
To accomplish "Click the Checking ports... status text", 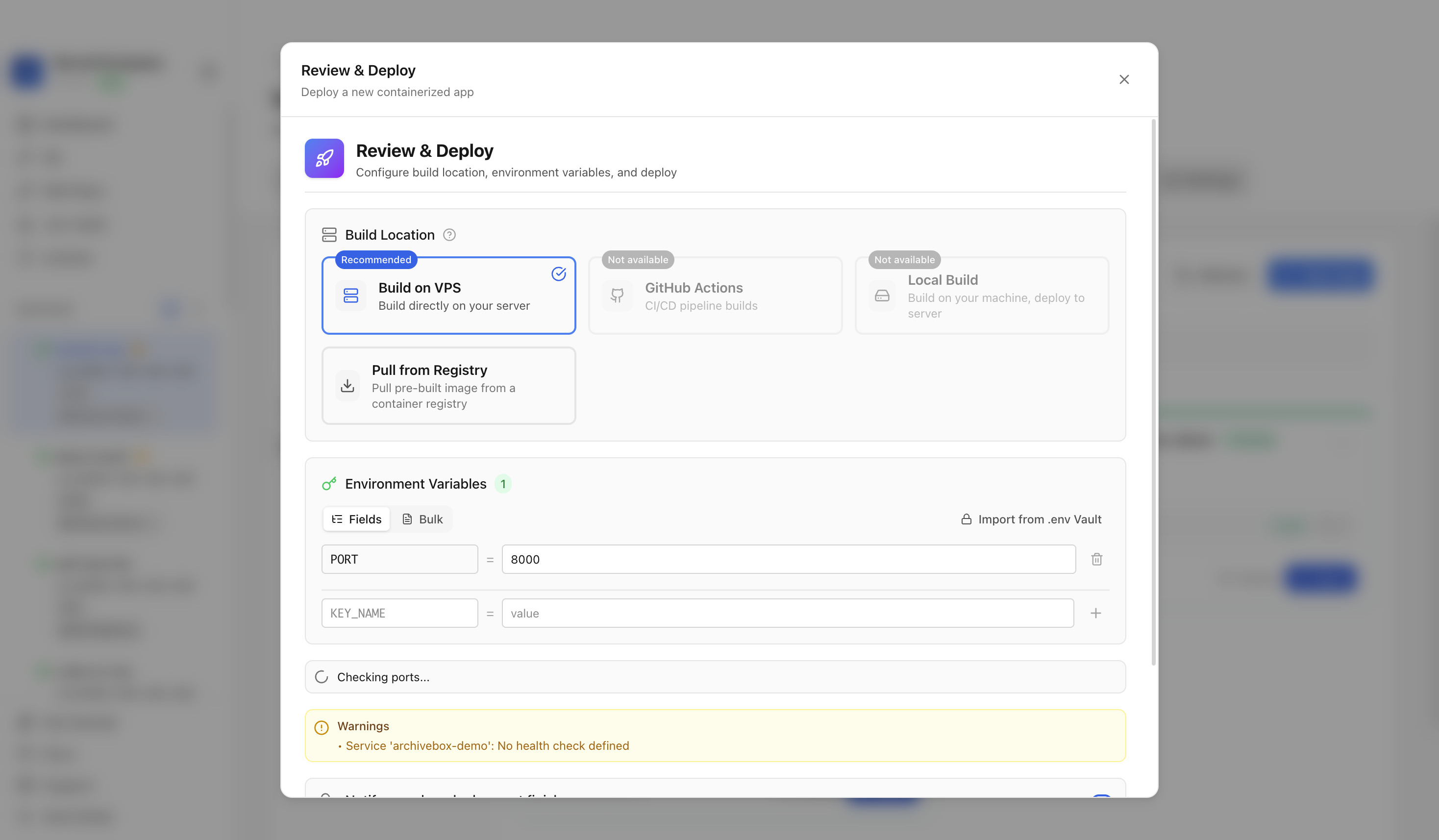I will pos(383,677).
